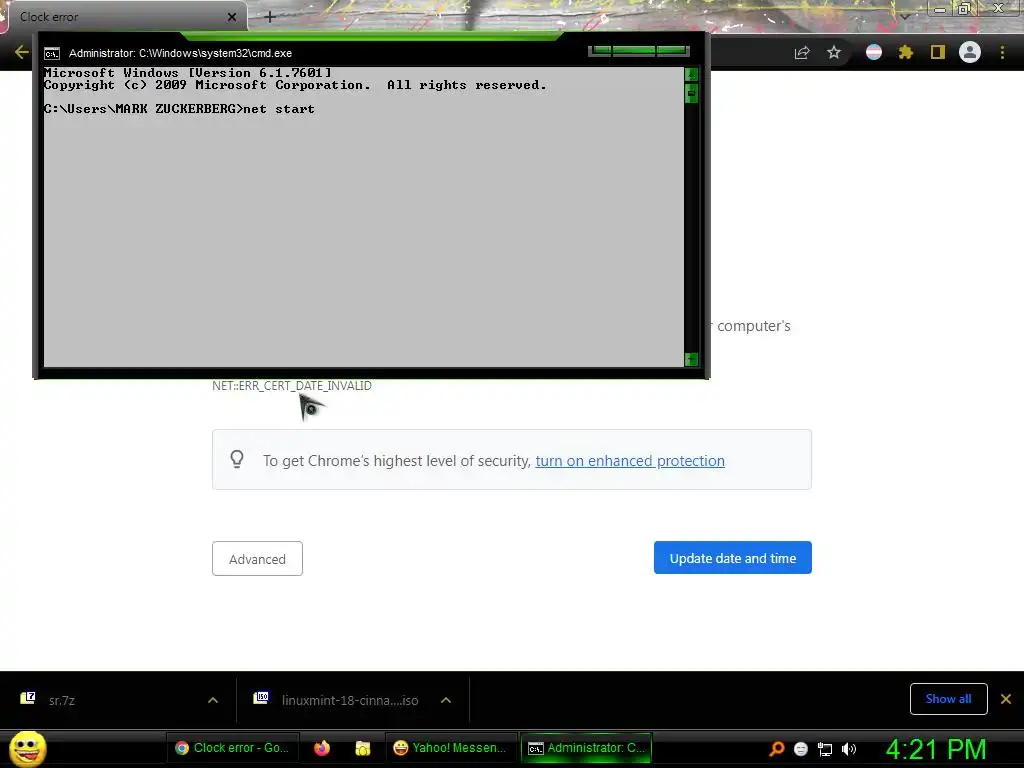Click cmd line 'net start' prompt text
This screenshot has height=768, width=1024.
point(279,109)
